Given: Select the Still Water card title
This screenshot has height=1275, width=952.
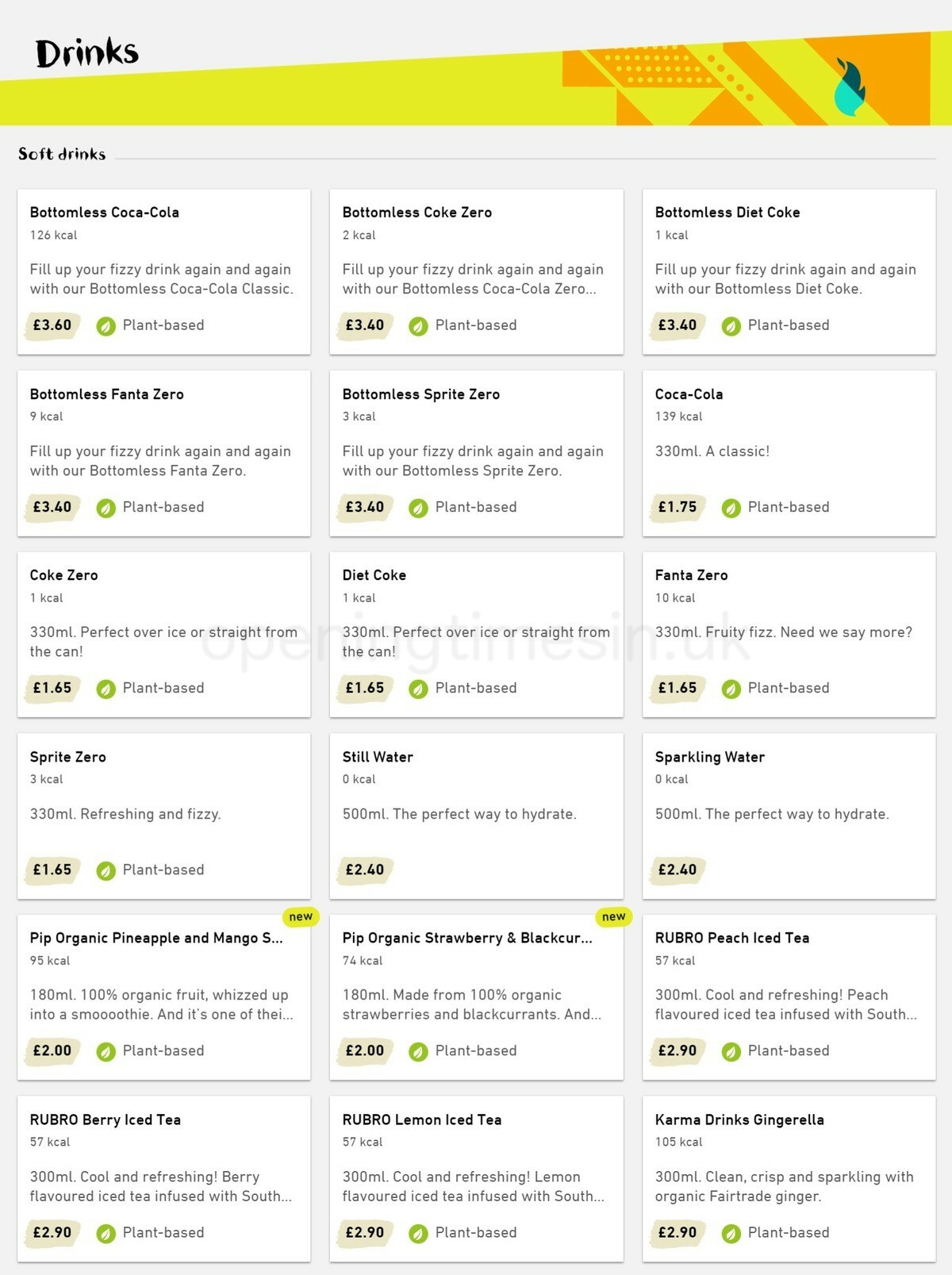Looking at the screenshot, I should pyautogui.click(x=378, y=757).
